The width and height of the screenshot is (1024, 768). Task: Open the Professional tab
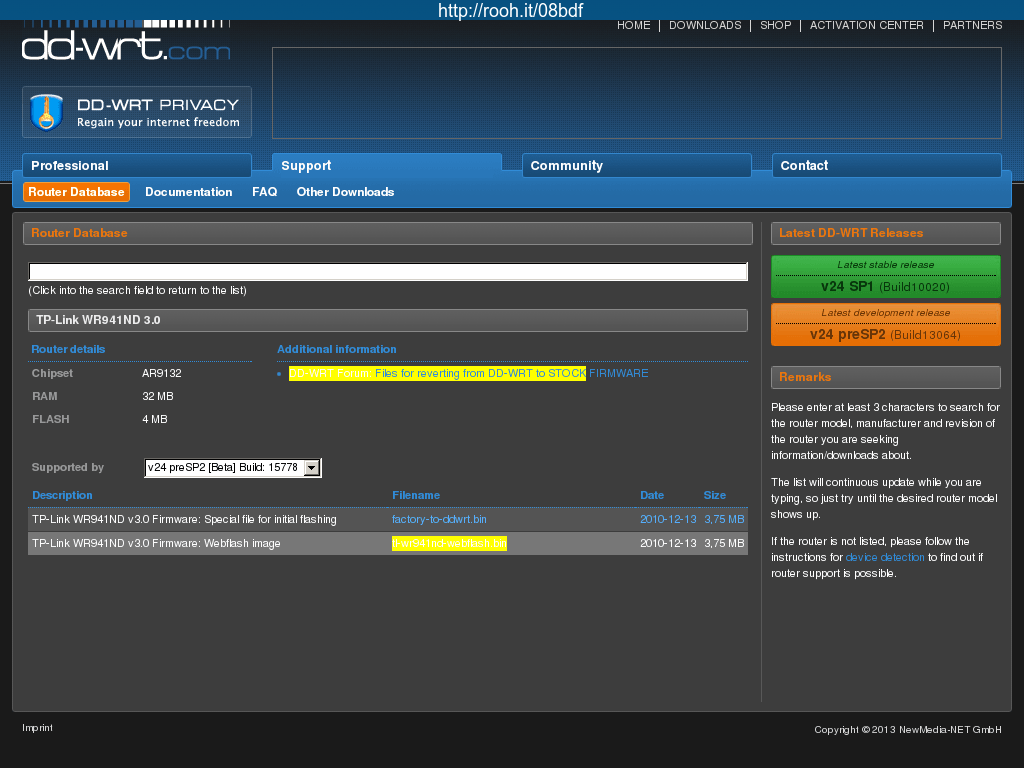tap(137, 166)
